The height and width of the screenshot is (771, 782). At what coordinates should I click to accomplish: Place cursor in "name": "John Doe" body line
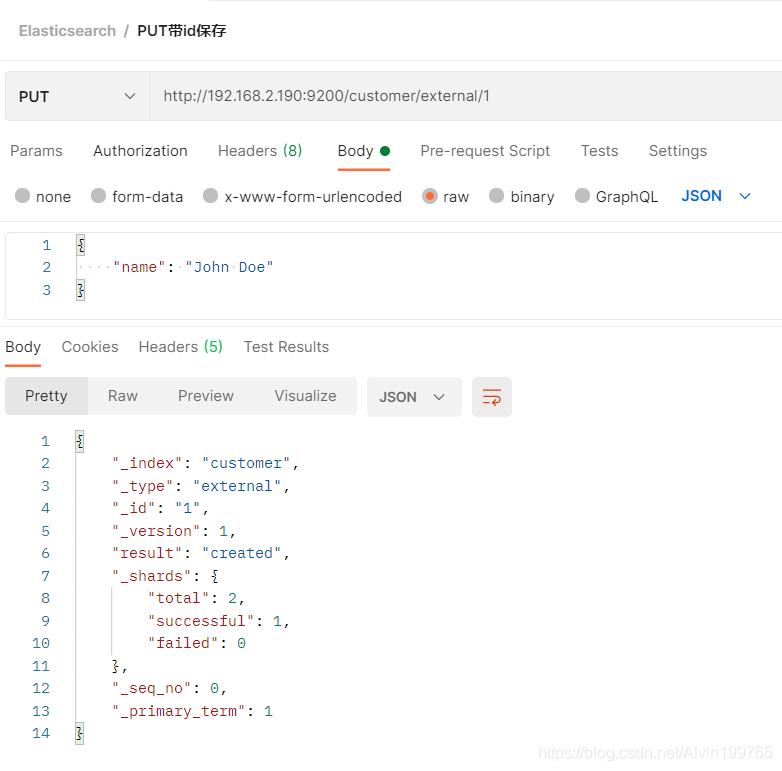tap(193, 267)
